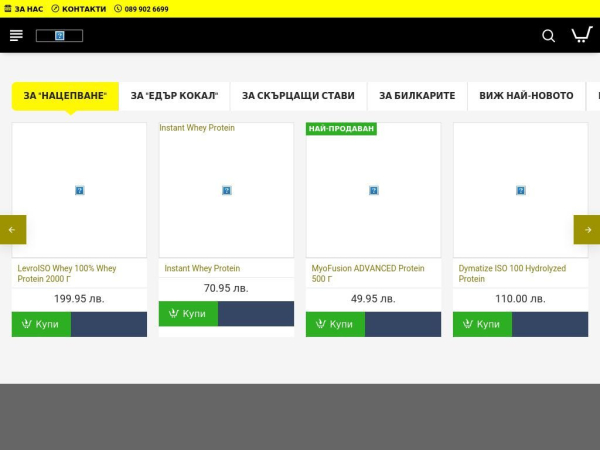Open LevroISO Whey 100% Whey Protein title
This screenshot has width=600, height=450.
click(67, 274)
